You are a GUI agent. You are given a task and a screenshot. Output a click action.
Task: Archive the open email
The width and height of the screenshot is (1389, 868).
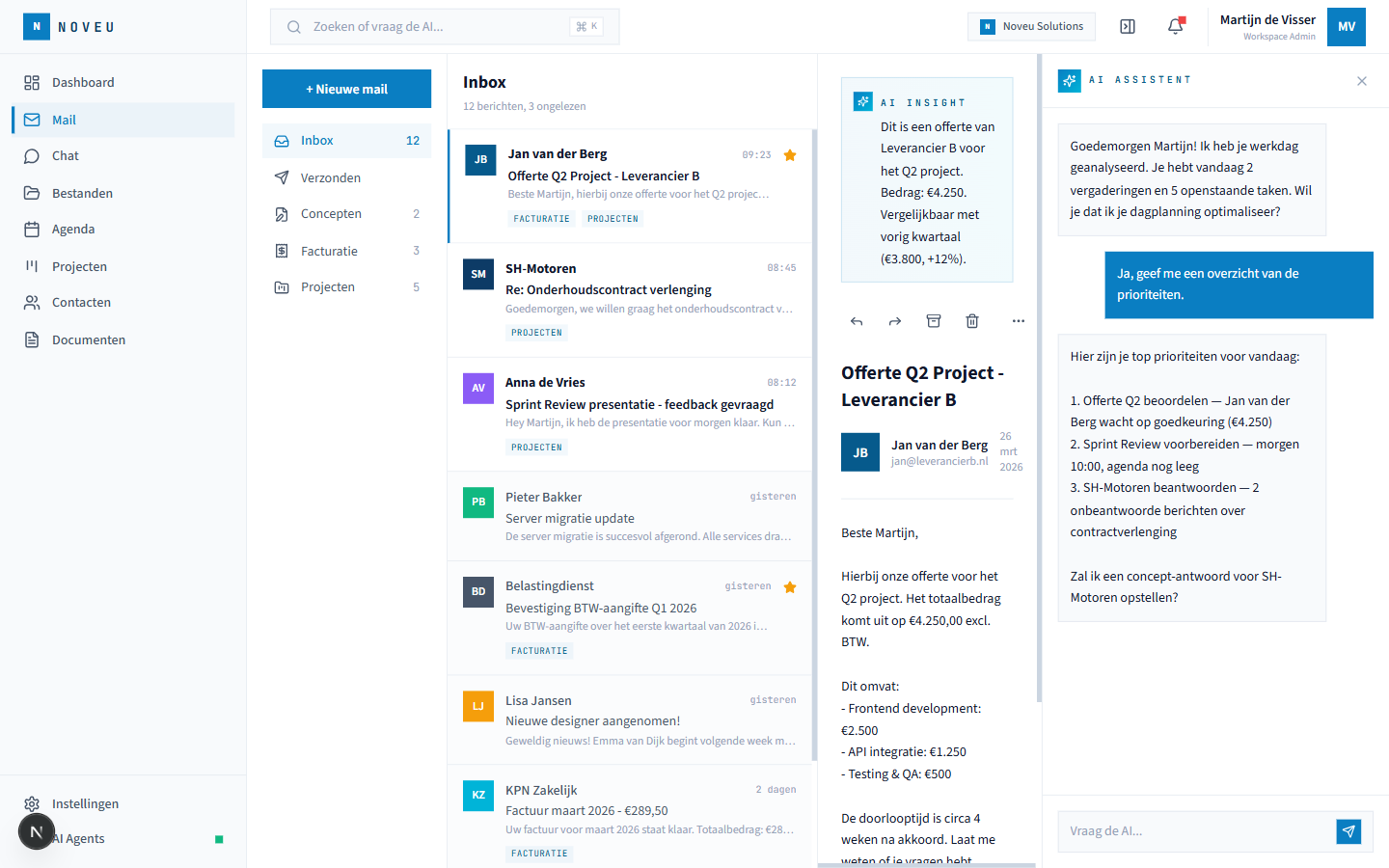[934, 321]
